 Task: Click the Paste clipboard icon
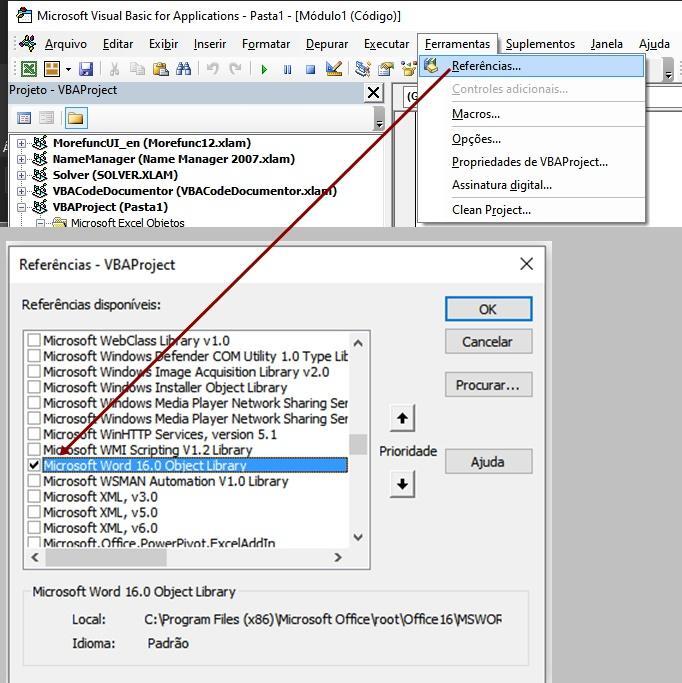pyautogui.click(x=161, y=69)
